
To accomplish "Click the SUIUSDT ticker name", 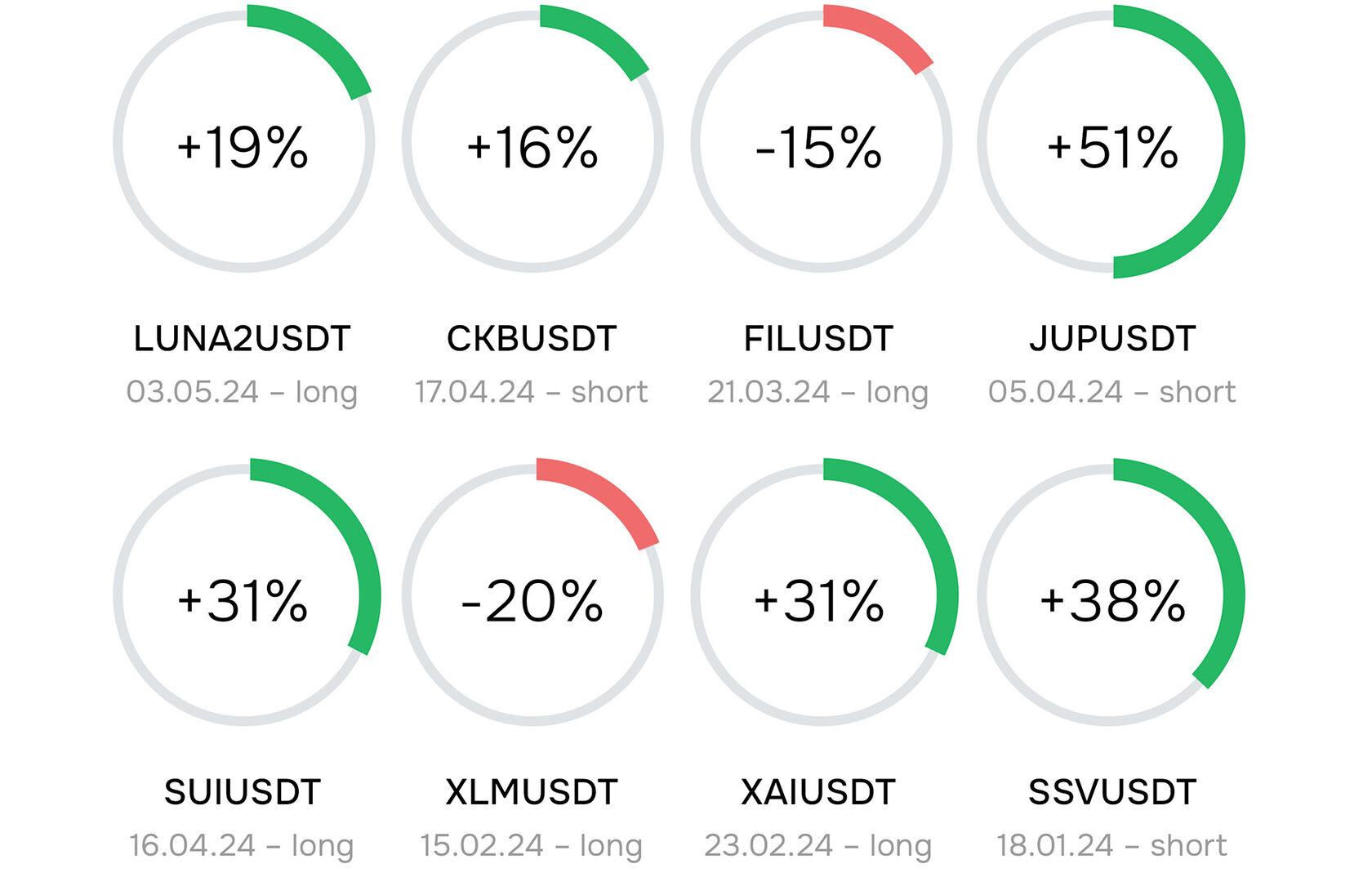I will [243, 792].
